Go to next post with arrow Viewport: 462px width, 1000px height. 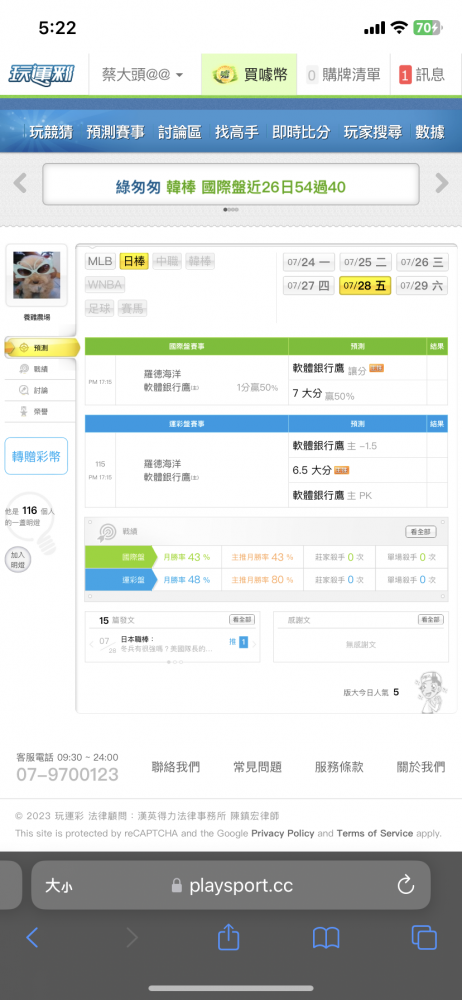254,644
